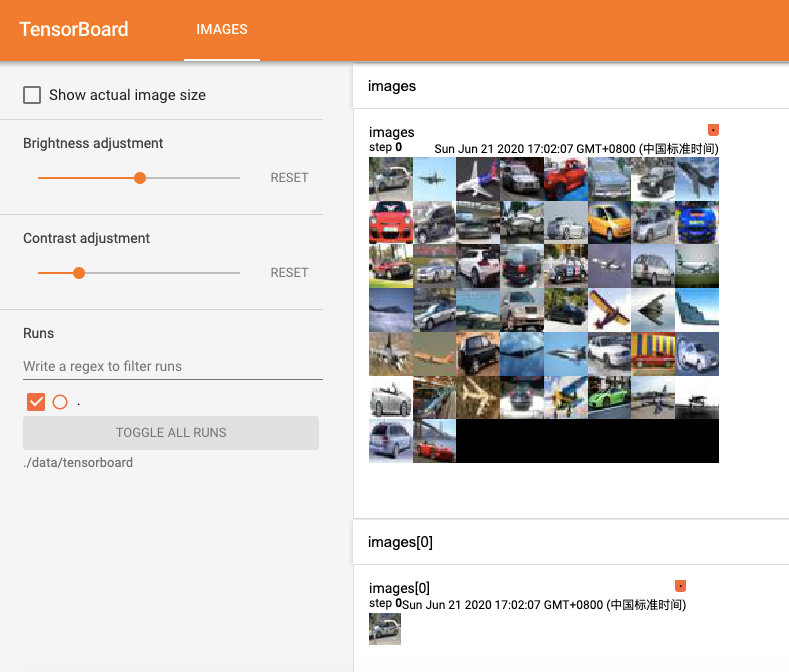Click orange run color icon on images card

(713, 130)
